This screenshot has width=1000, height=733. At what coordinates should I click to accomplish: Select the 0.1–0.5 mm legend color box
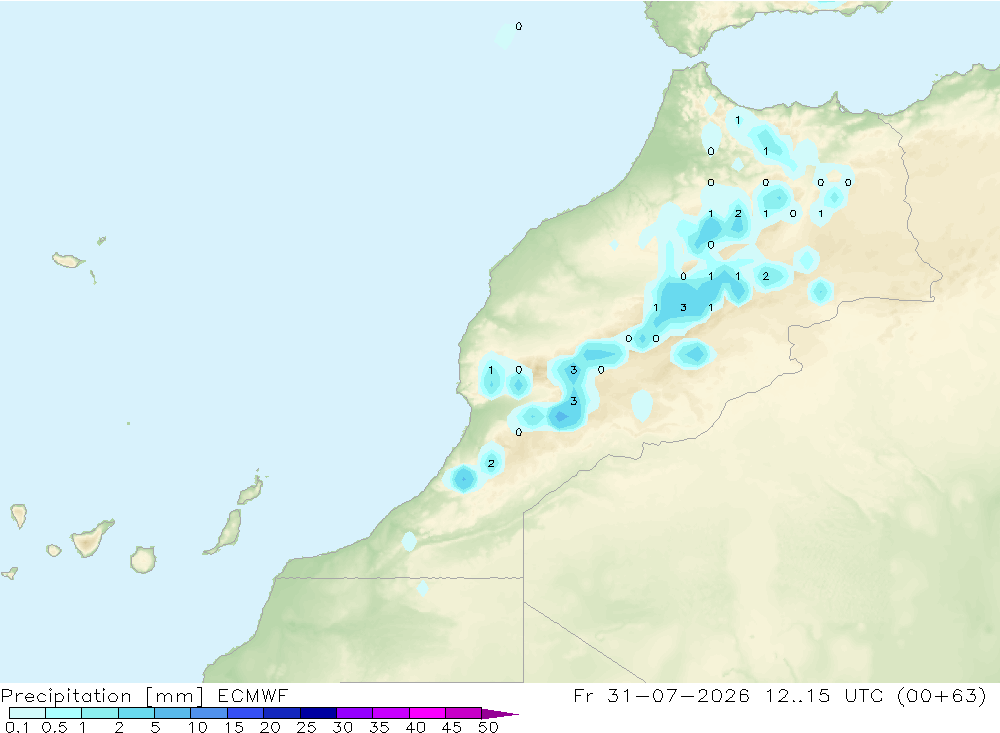[27, 713]
